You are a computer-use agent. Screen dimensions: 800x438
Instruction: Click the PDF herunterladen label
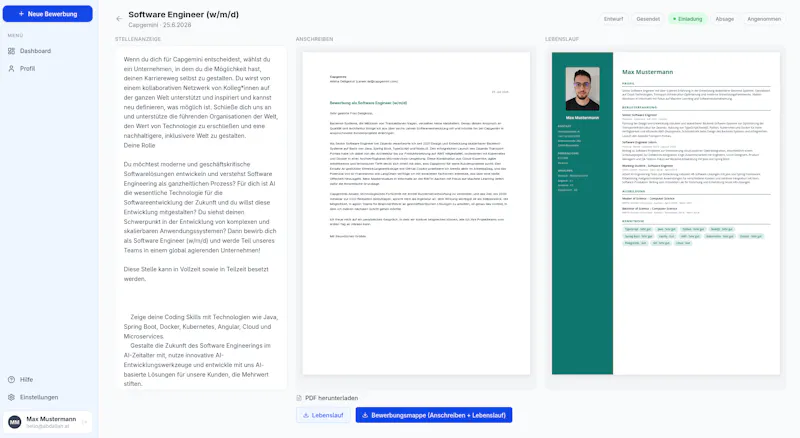pyautogui.click(x=332, y=398)
